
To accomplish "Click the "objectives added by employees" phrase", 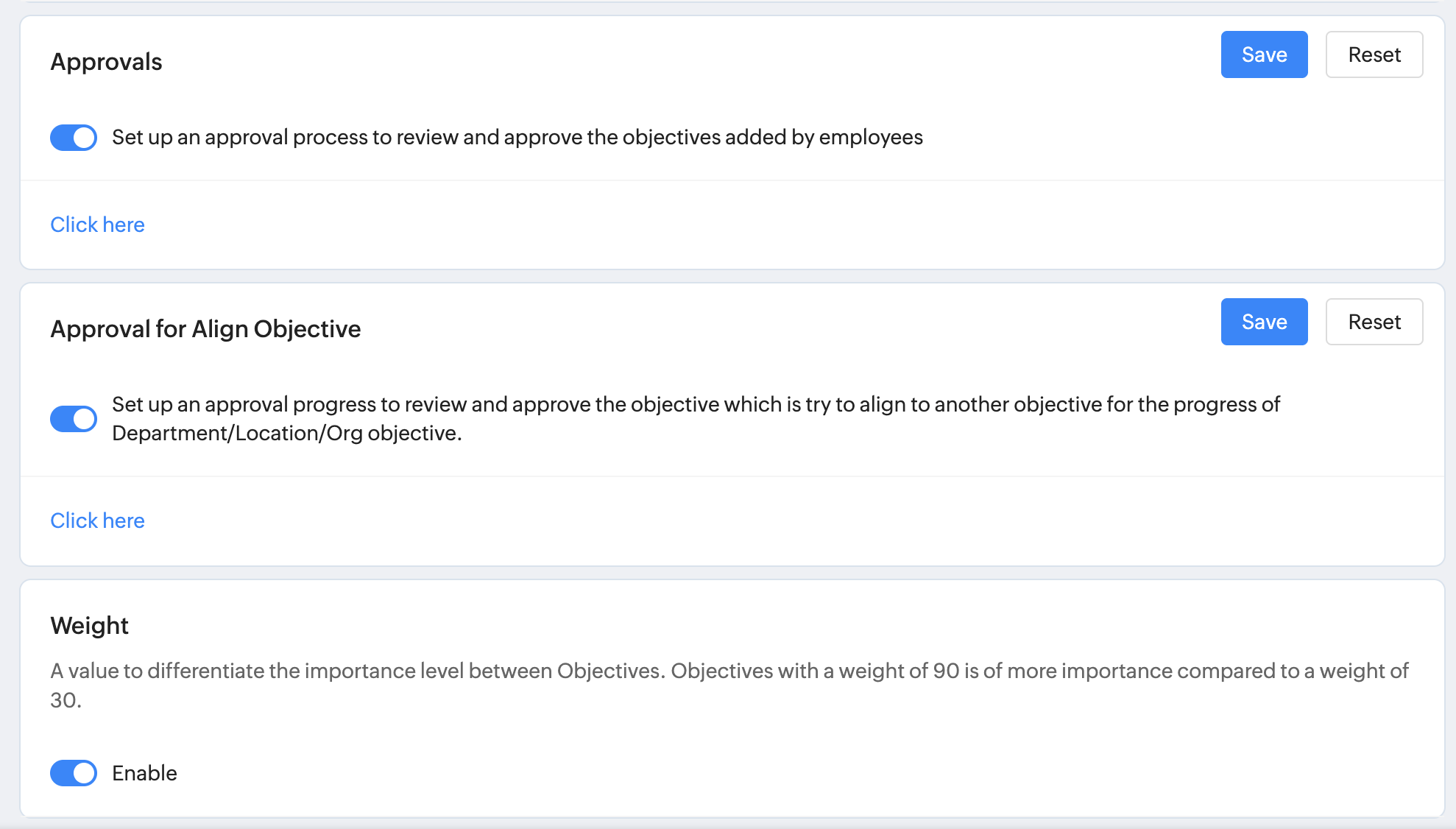I will click(772, 138).
